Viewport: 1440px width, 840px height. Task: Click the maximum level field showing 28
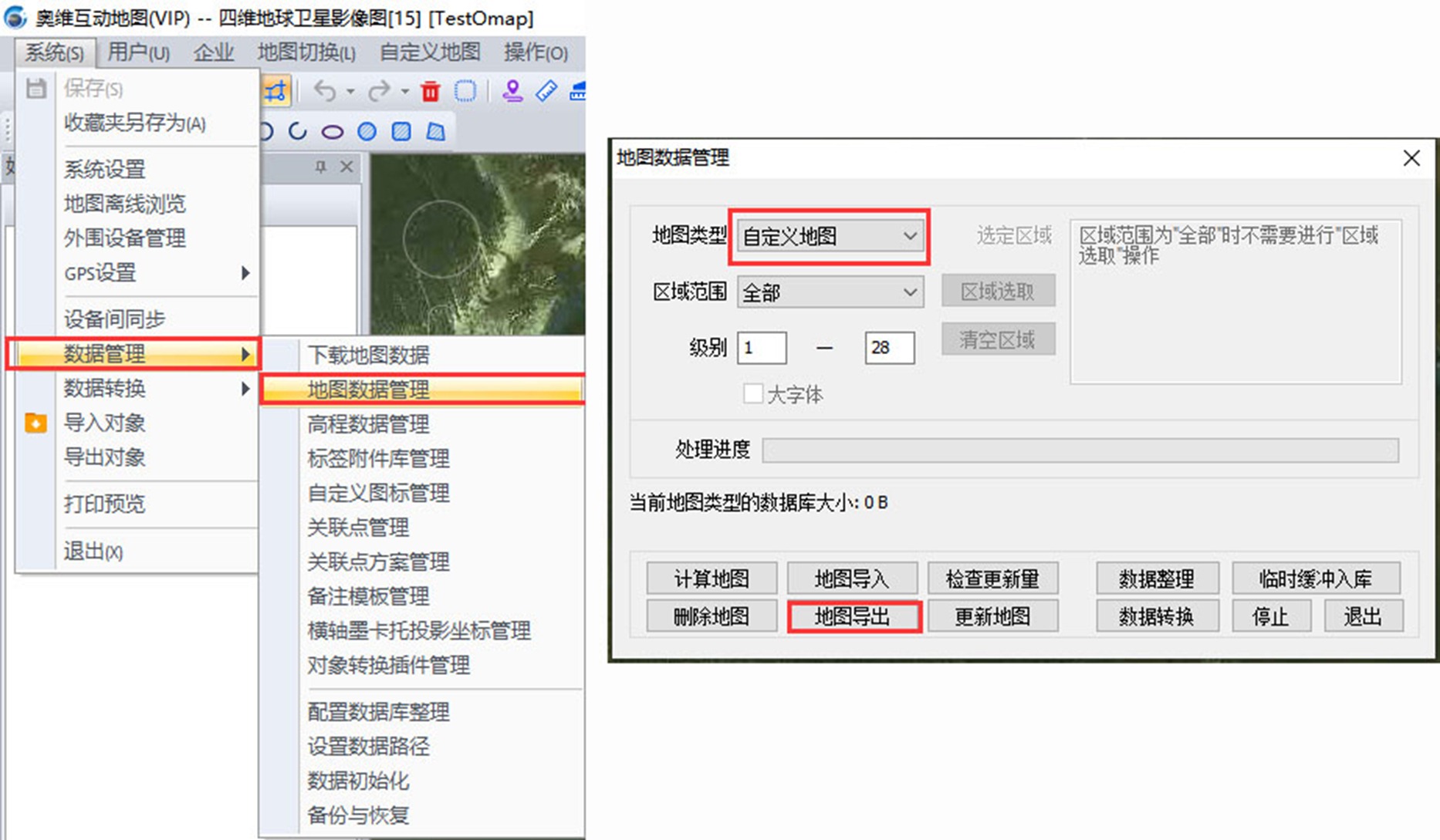coord(889,348)
